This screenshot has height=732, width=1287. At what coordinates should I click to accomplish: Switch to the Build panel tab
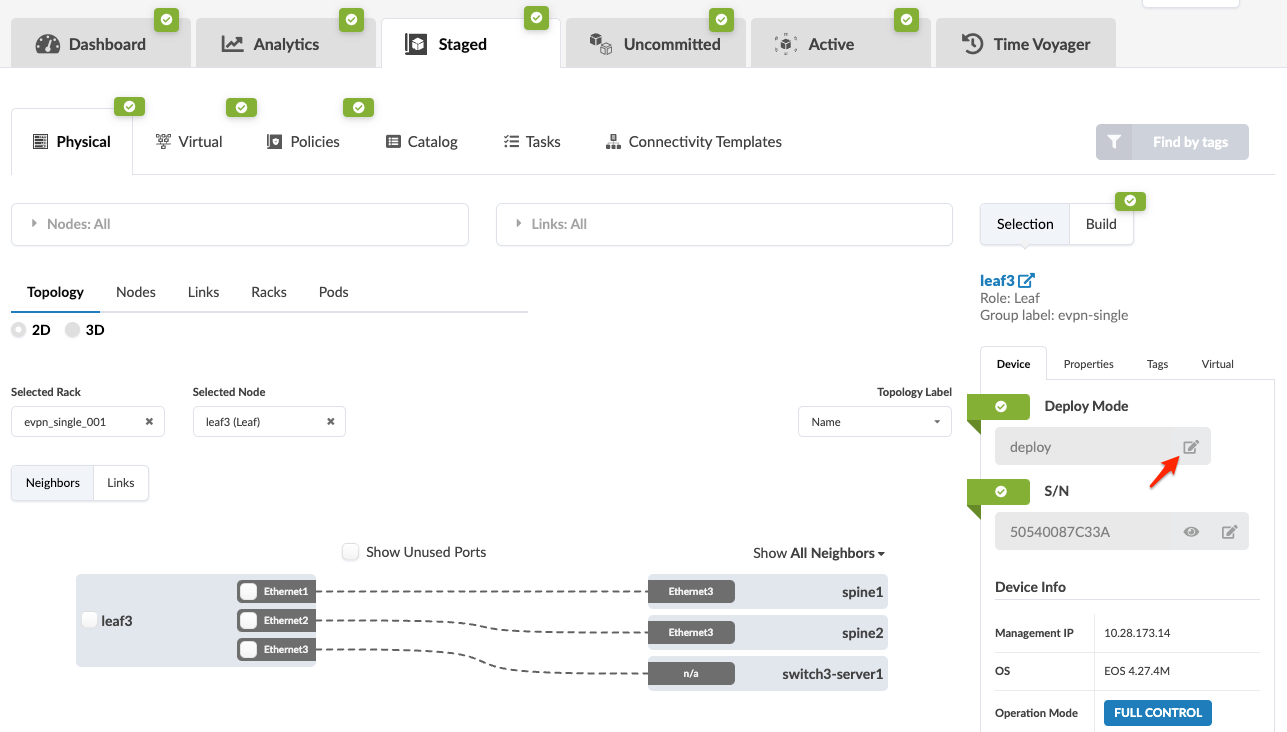[1101, 224]
